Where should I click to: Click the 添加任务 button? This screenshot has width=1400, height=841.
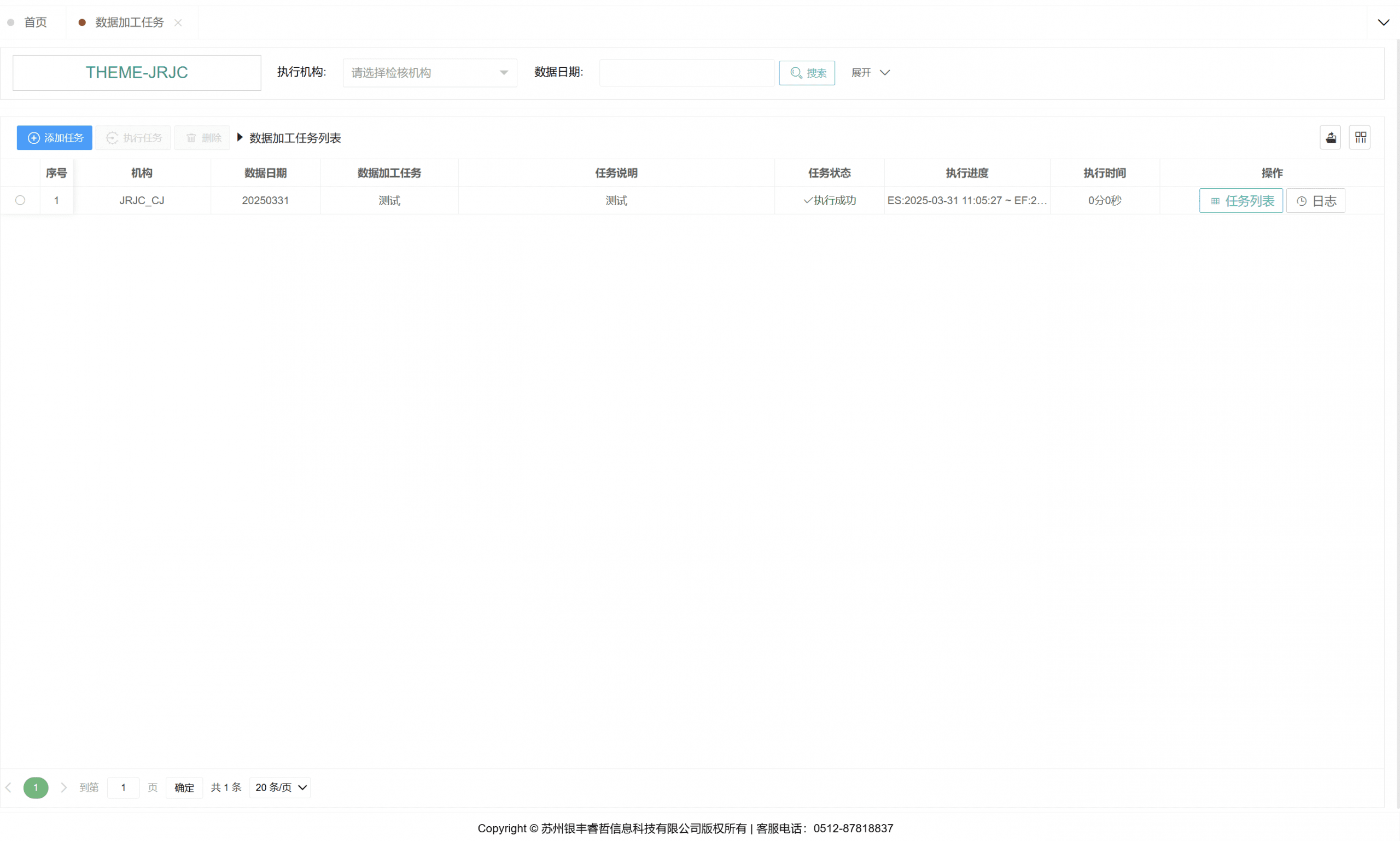click(x=54, y=138)
